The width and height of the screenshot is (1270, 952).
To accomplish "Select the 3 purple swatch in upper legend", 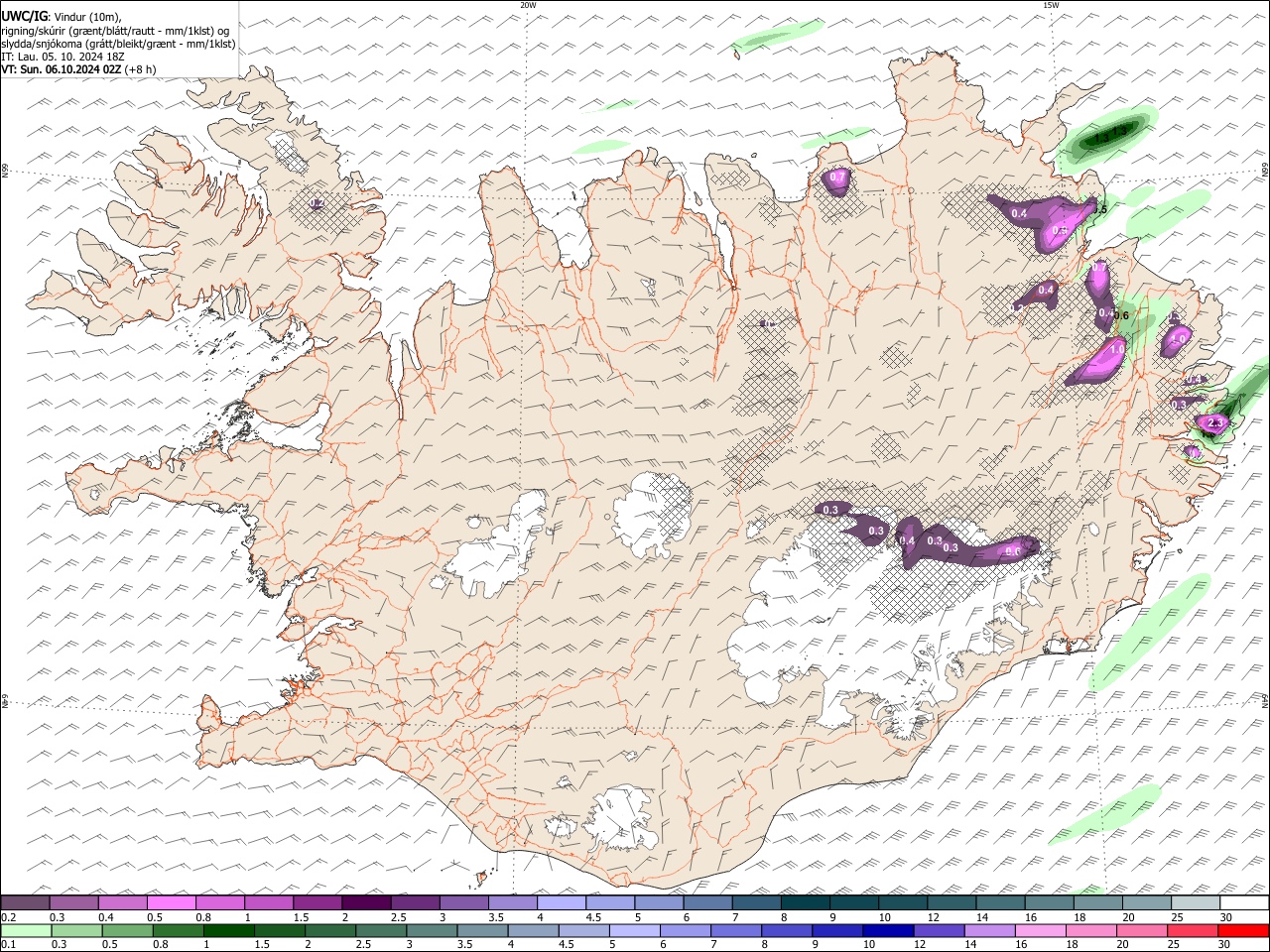I will pyautogui.click(x=462, y=902).
